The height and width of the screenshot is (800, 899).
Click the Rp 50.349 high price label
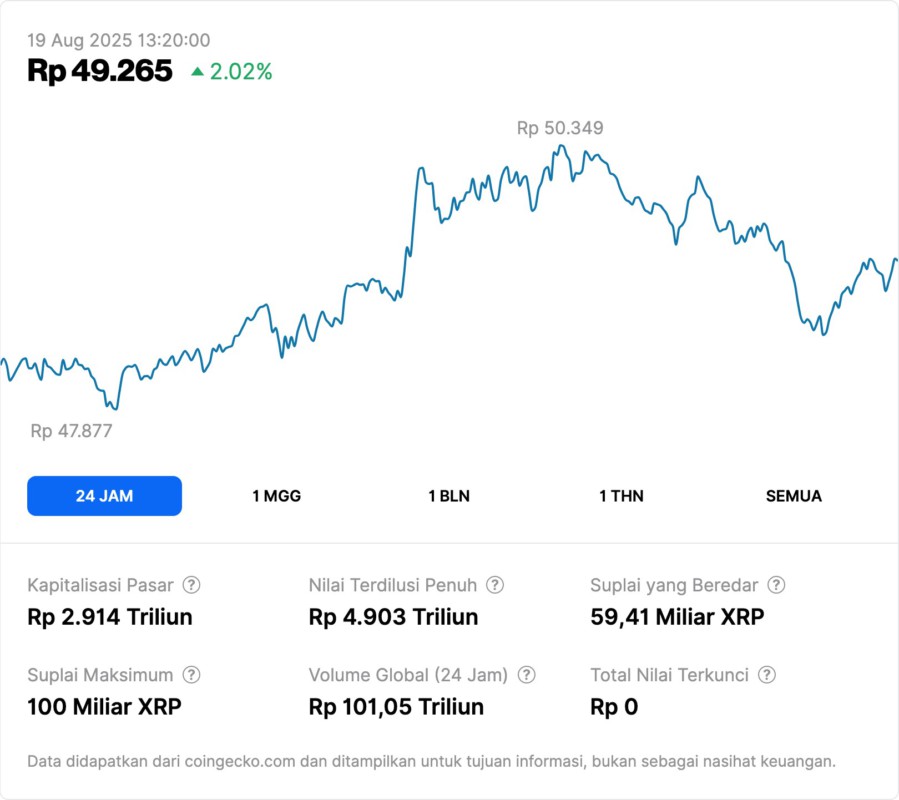[560, 128]
